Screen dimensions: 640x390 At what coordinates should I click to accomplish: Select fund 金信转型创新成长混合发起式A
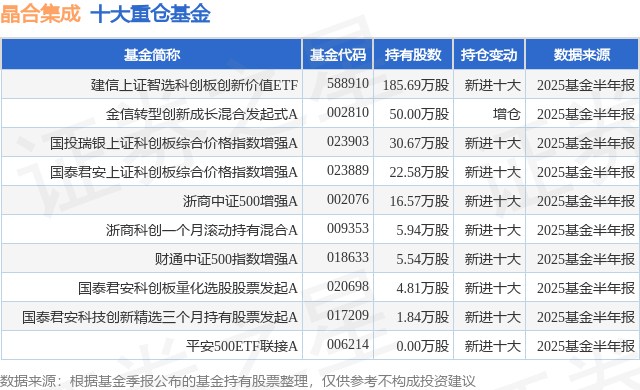(202, 114)
